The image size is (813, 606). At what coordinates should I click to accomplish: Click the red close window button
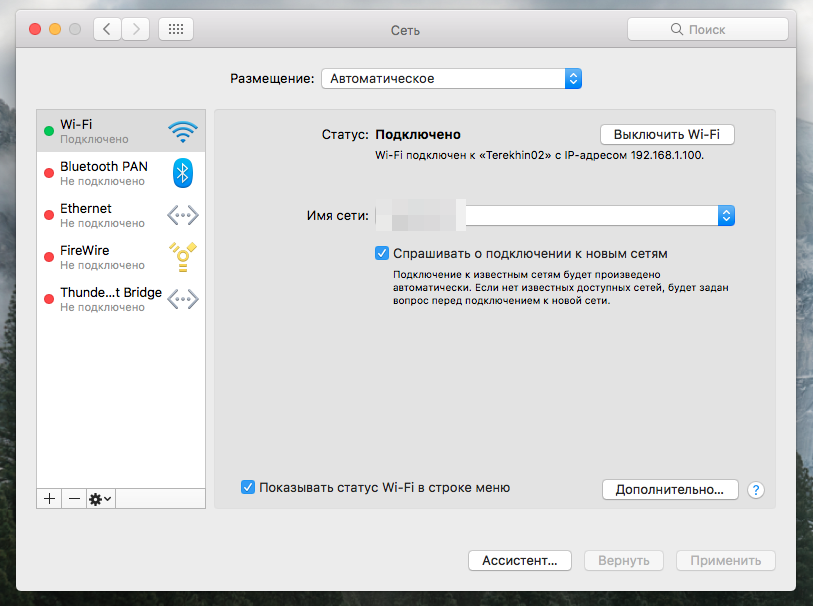point(35,29)
